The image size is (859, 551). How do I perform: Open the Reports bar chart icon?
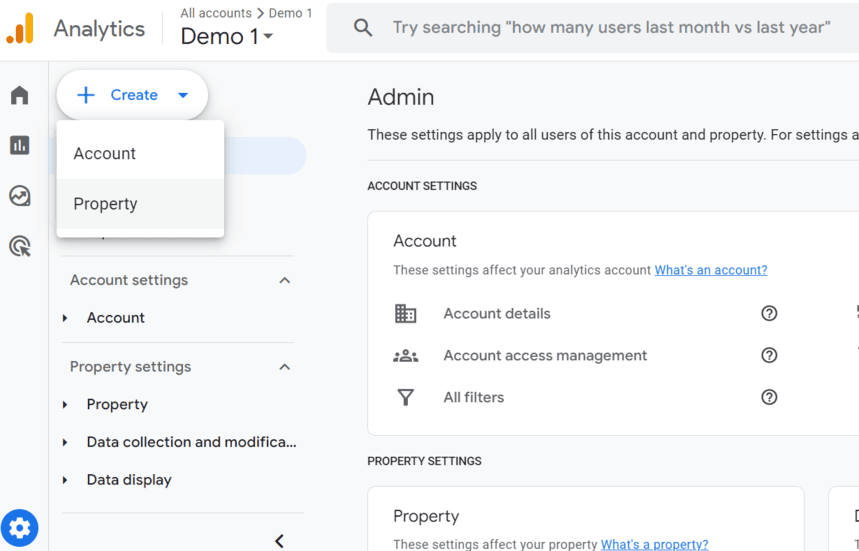tap(20, 145)
